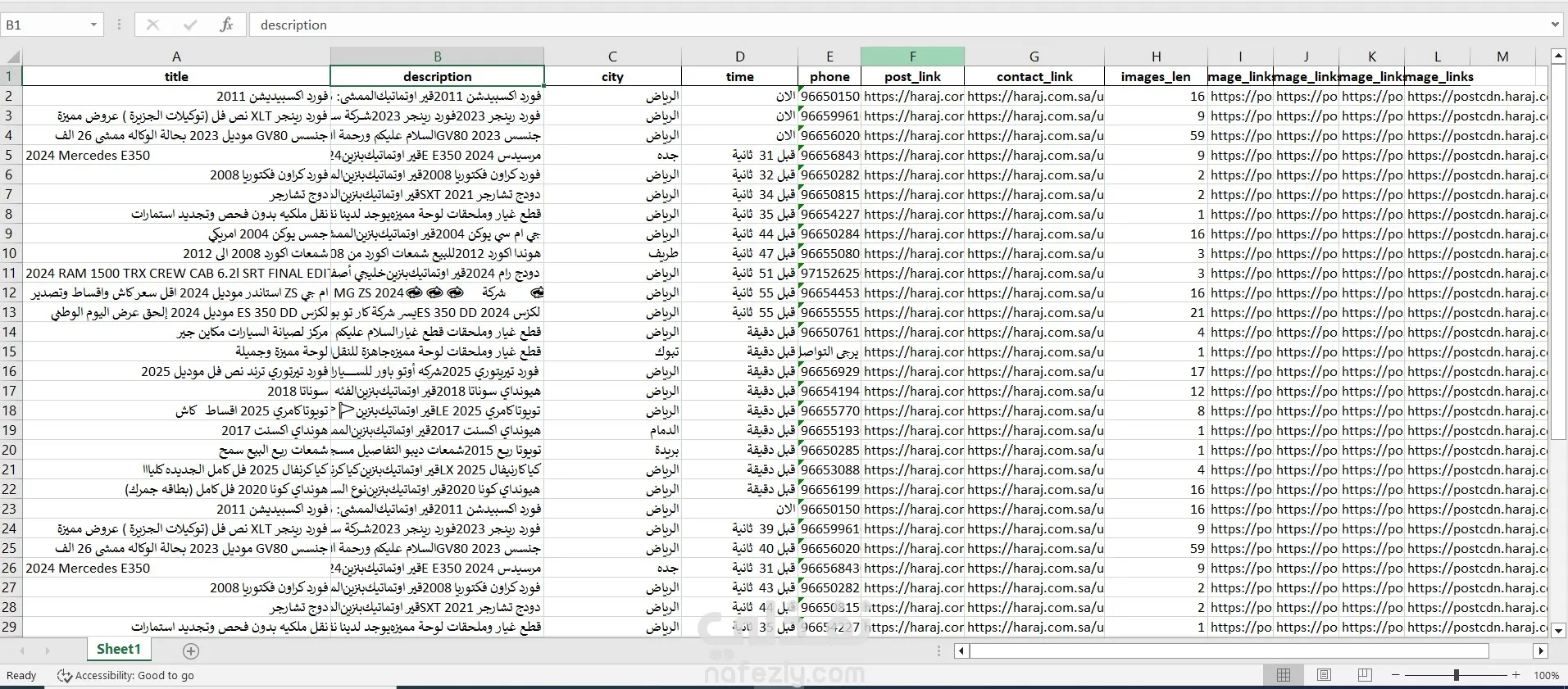Add a new sheet with plus icon

pos(191,651)
